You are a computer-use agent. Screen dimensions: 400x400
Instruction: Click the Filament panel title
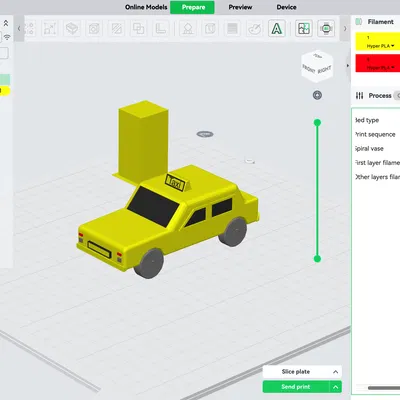click(380, 22)
